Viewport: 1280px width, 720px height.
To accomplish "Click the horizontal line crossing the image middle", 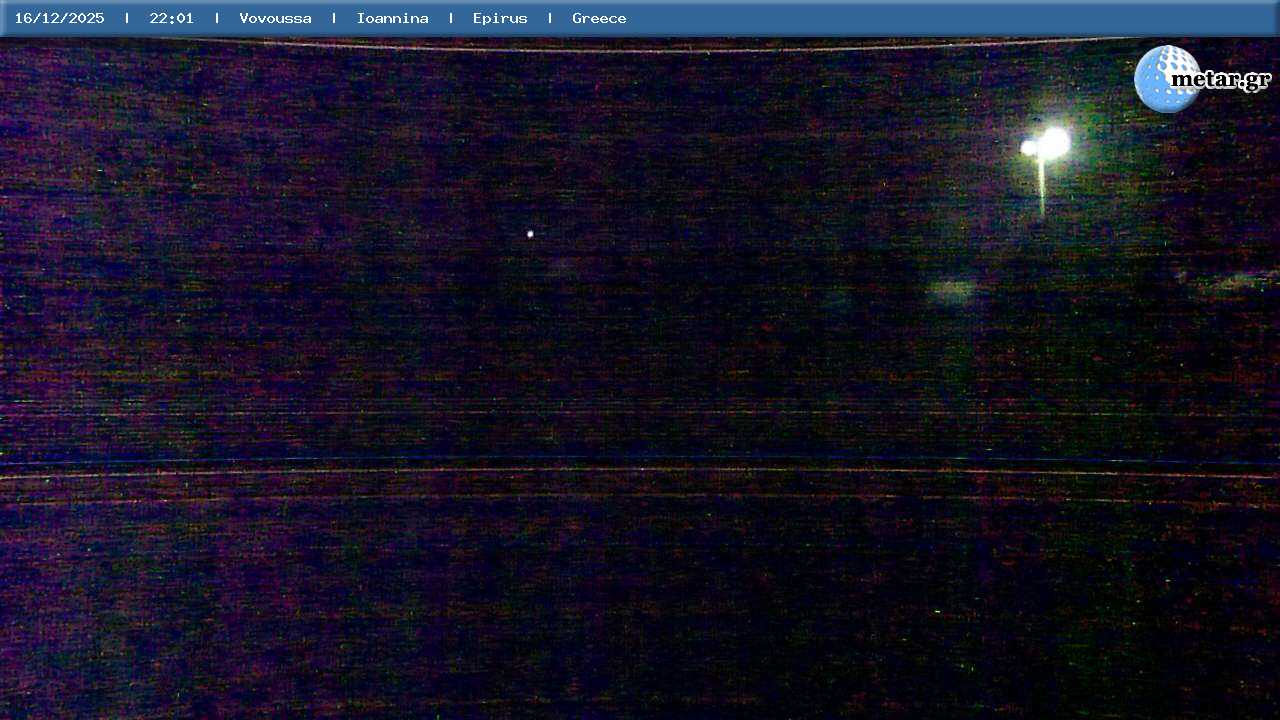I will coord(640,470).
